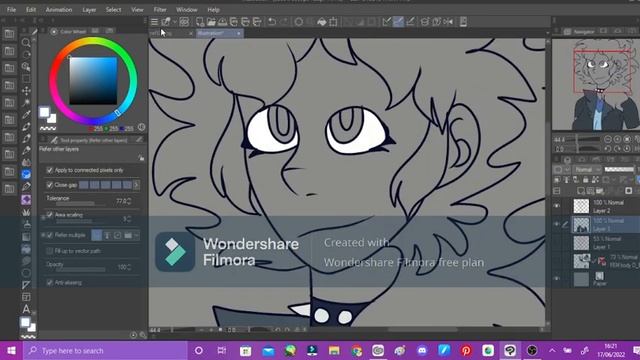Viewport: 640px width, 360px height.
Task: Click Navigator fit to screen button
Action: (627, 139)
